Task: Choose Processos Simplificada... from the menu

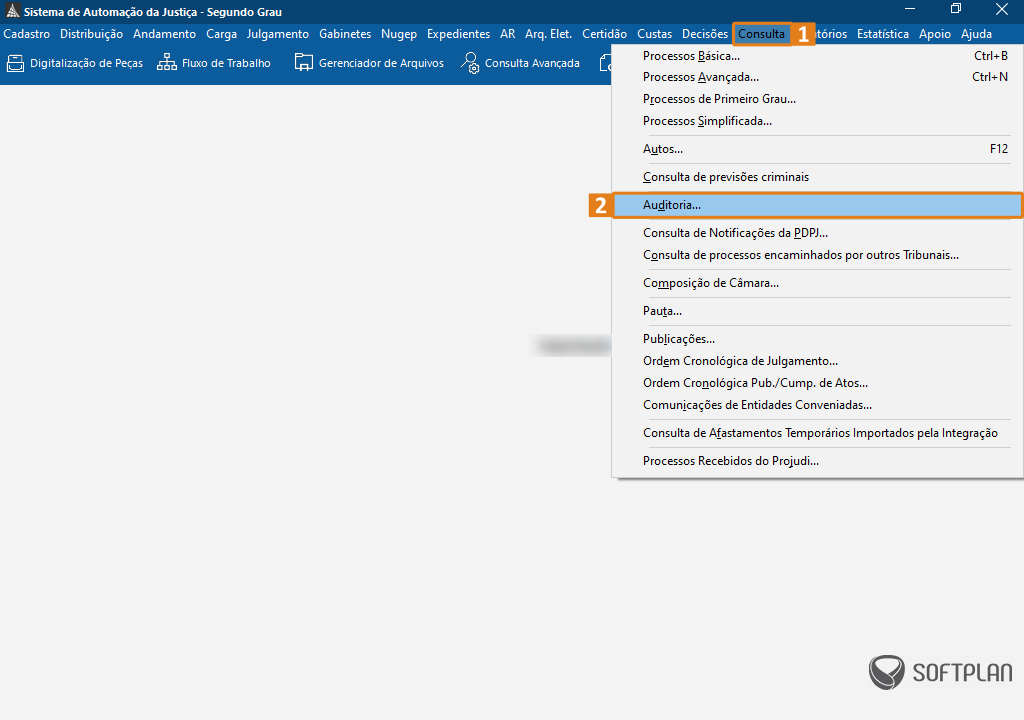Action: pyautogui.click(x=817, y=121)
